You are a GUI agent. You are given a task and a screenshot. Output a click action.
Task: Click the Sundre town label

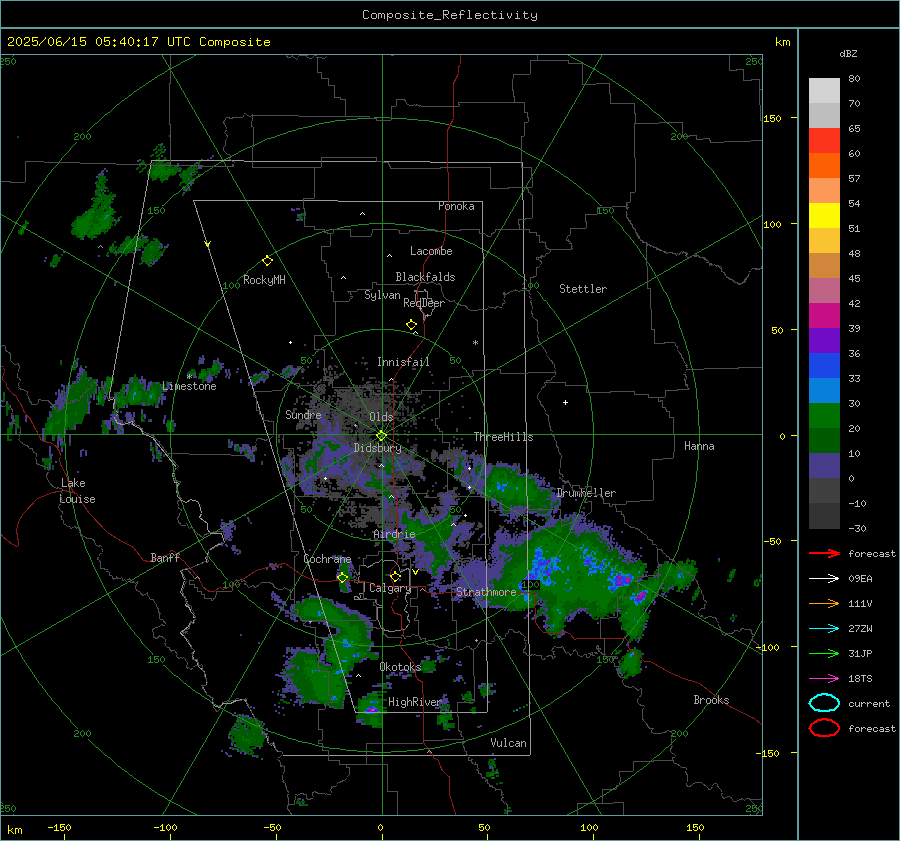(x=303, y=415)
